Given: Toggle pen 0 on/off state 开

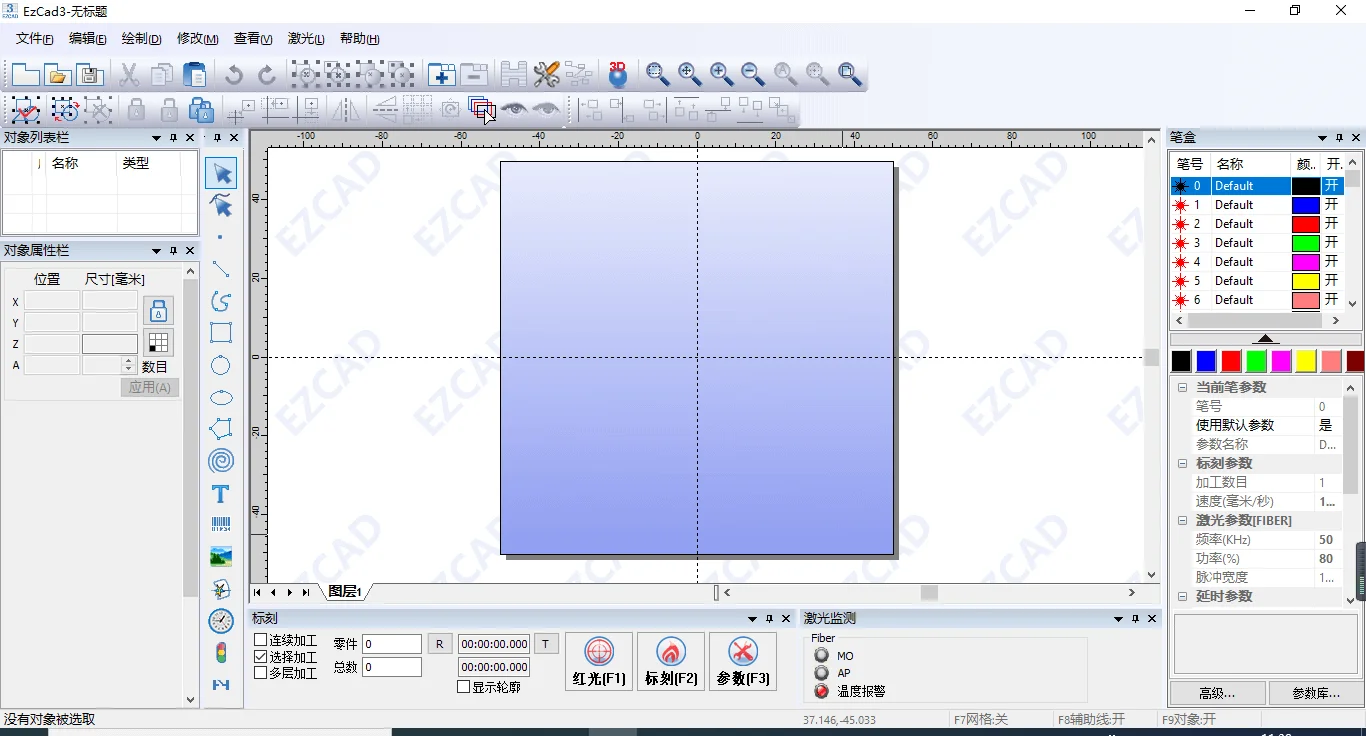Looking at the screenshot, I should click(1331, 186).
